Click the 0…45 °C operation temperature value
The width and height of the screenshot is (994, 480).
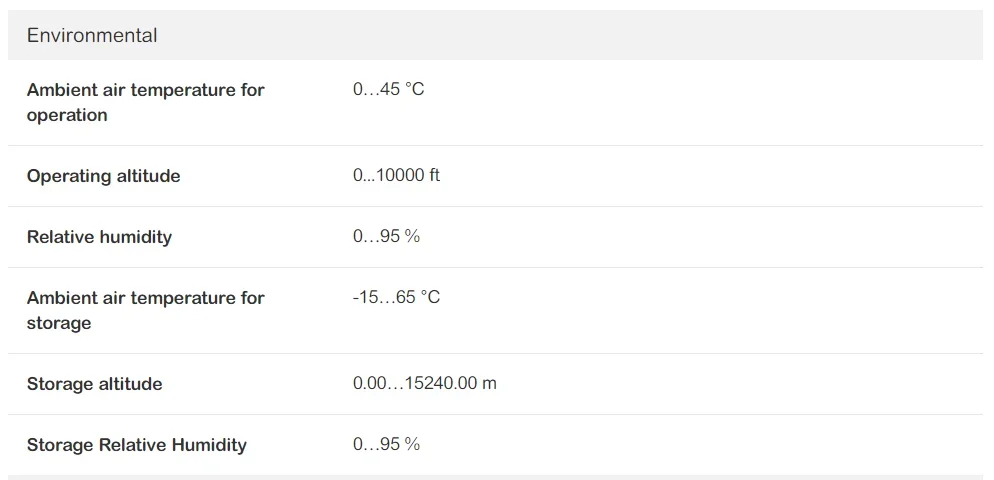point(389,89)
